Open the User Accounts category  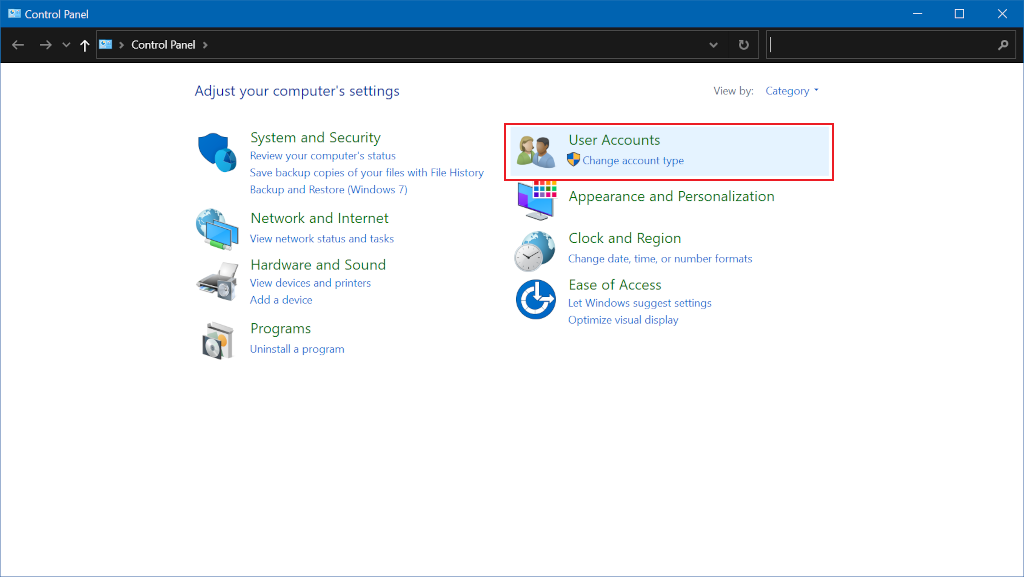point(615,140)
